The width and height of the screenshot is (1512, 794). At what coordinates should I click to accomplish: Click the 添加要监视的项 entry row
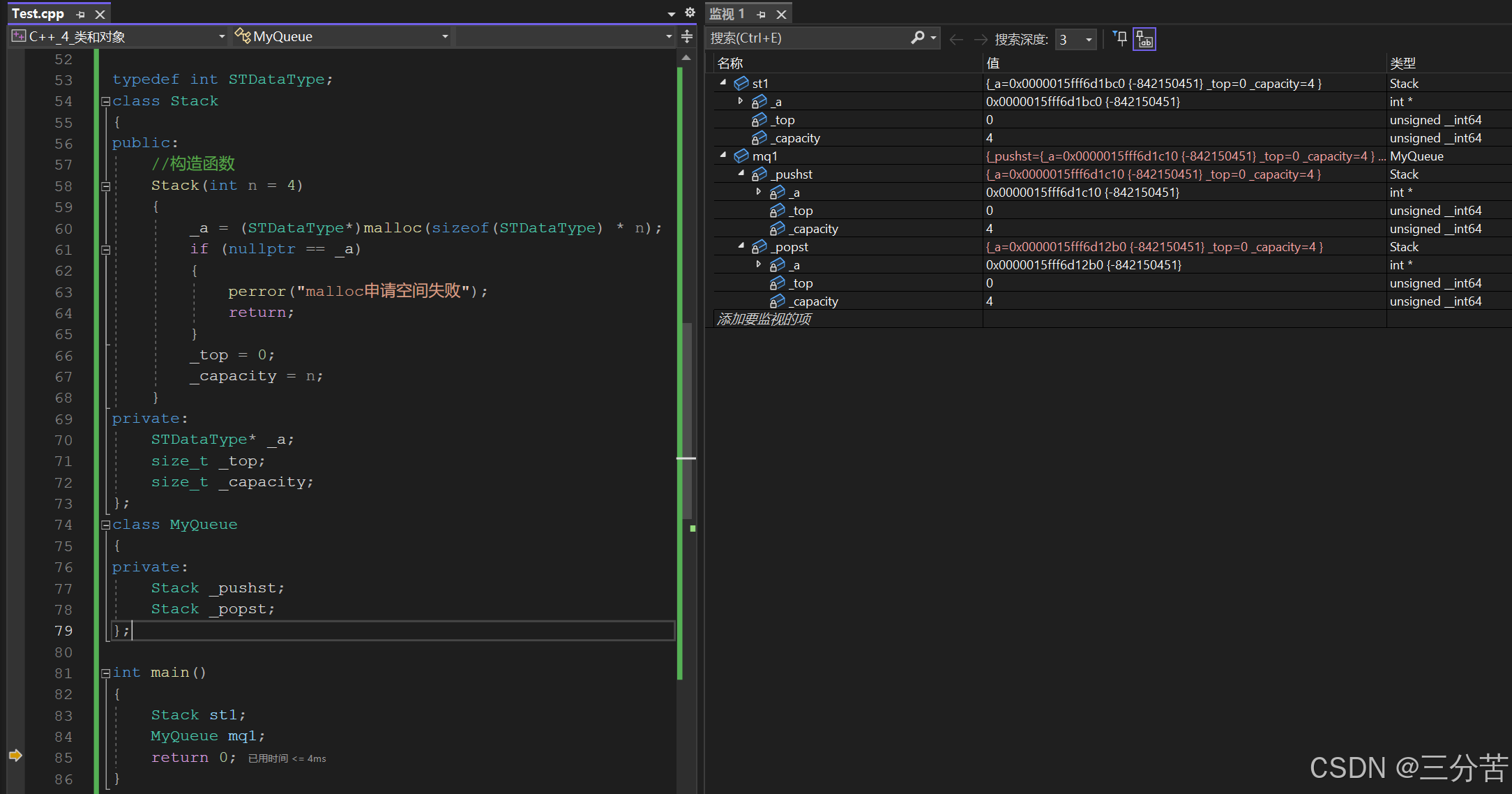(x=764, y=319)
